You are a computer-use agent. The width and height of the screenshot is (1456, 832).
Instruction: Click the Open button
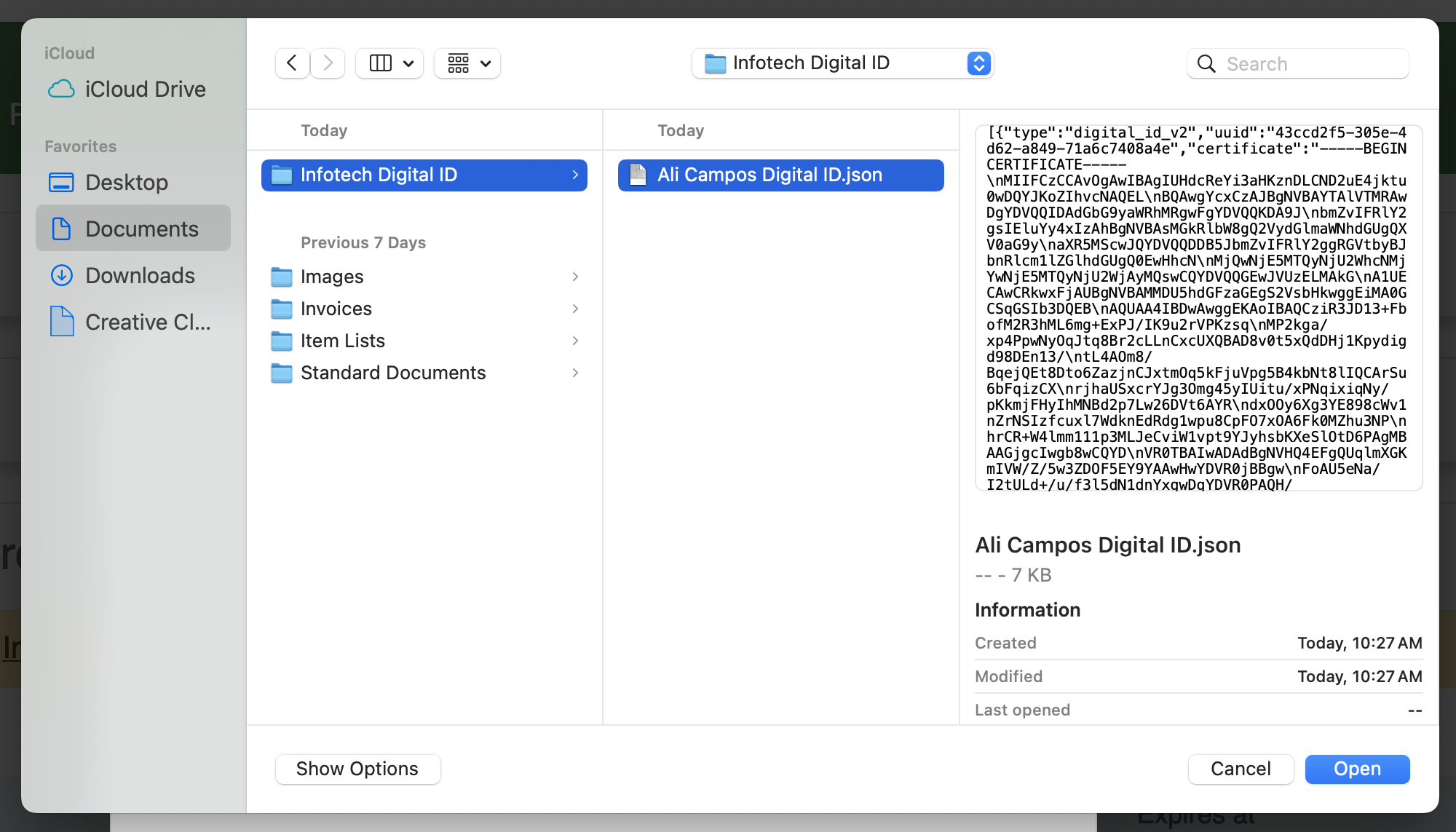[x=1357, y=769]
